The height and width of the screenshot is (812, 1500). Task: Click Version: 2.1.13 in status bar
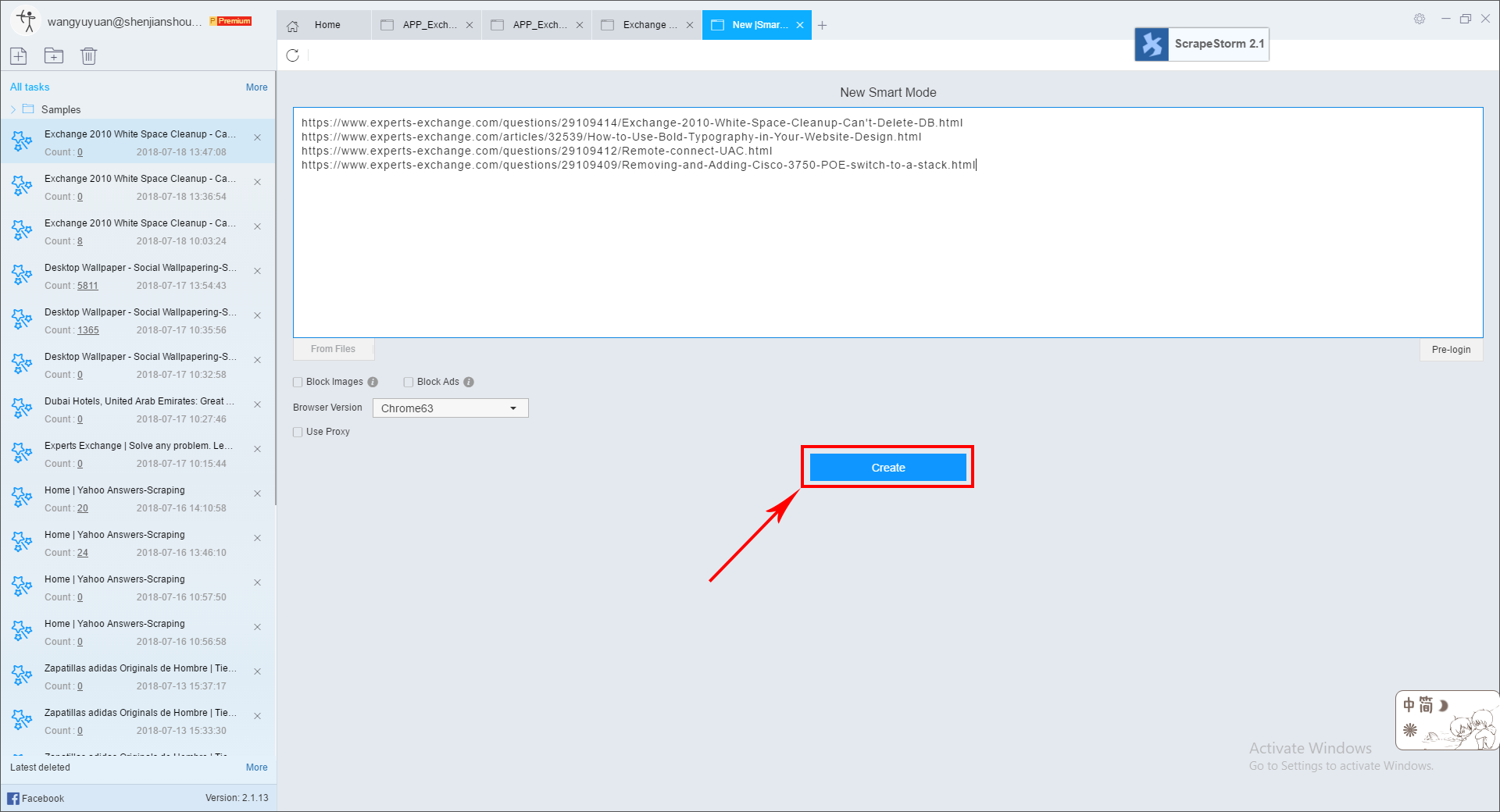(237, 798)
